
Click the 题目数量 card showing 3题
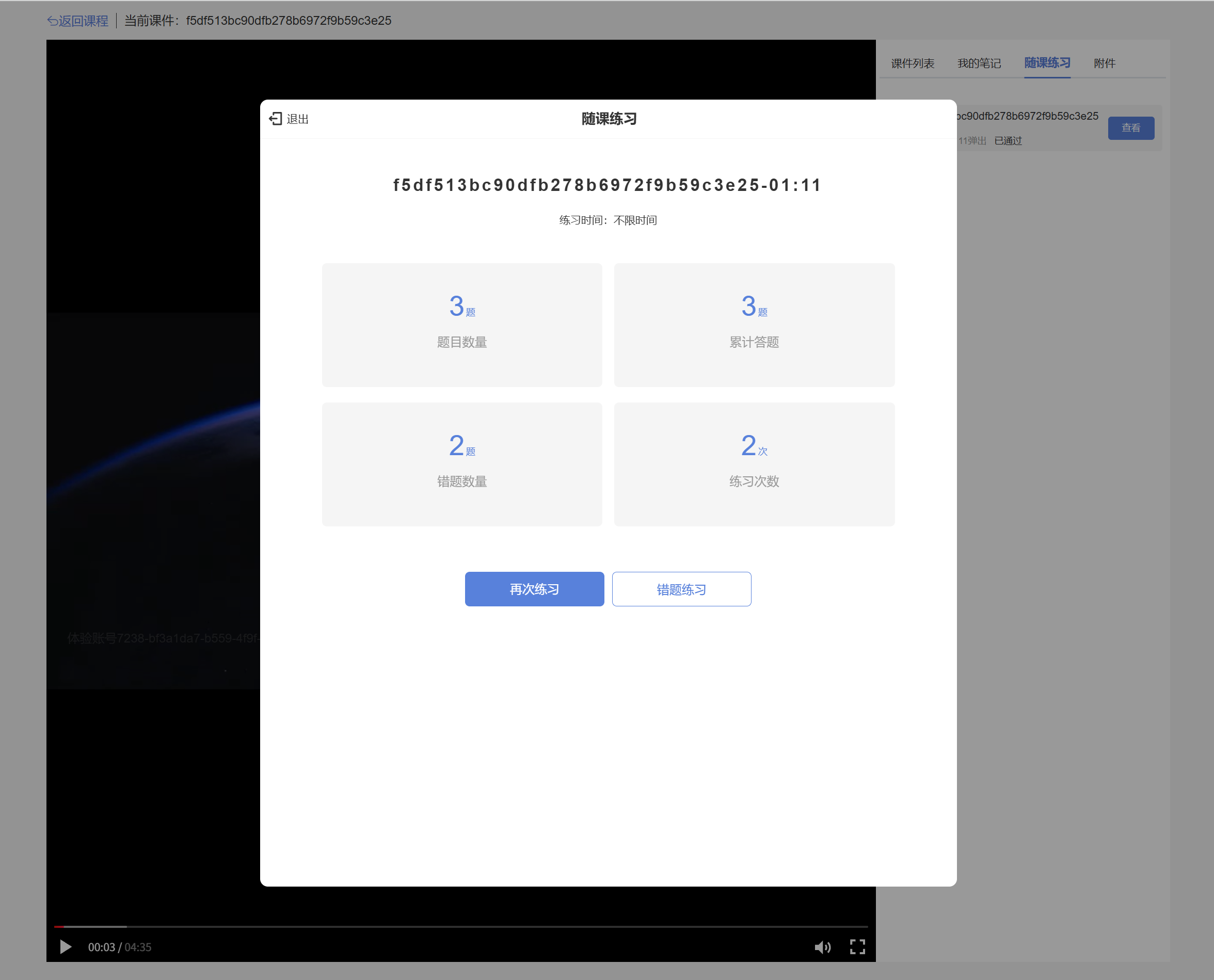pyautogui.click(x=462, y=325)
